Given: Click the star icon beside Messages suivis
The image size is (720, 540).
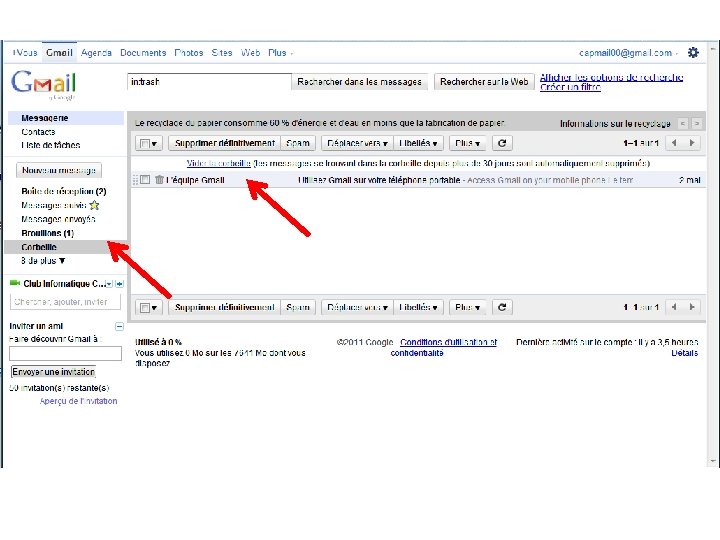Looking at the screenshot, I should point(94,205).
